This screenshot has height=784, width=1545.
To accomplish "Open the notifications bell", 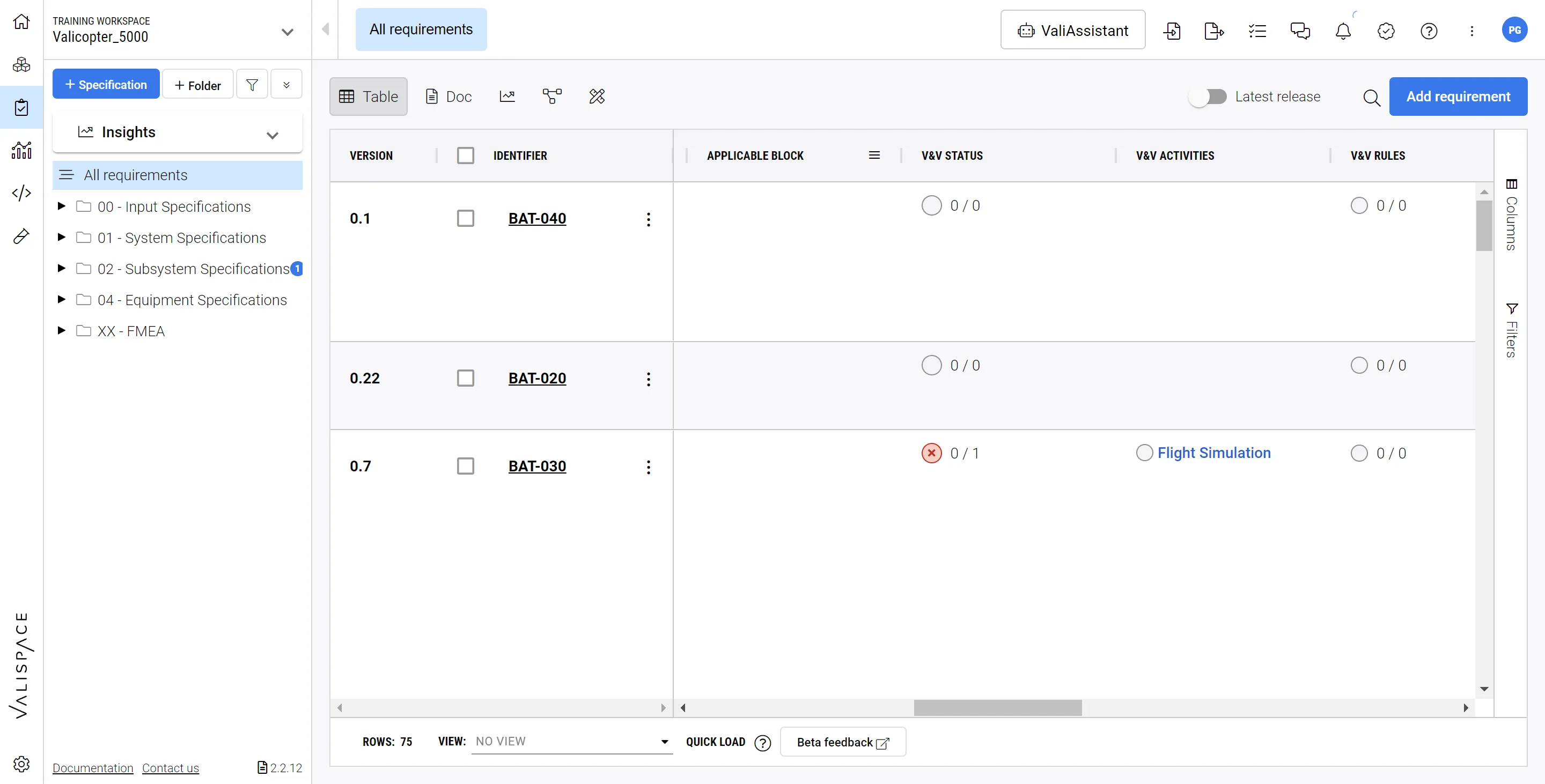I will click(1343, 31).
